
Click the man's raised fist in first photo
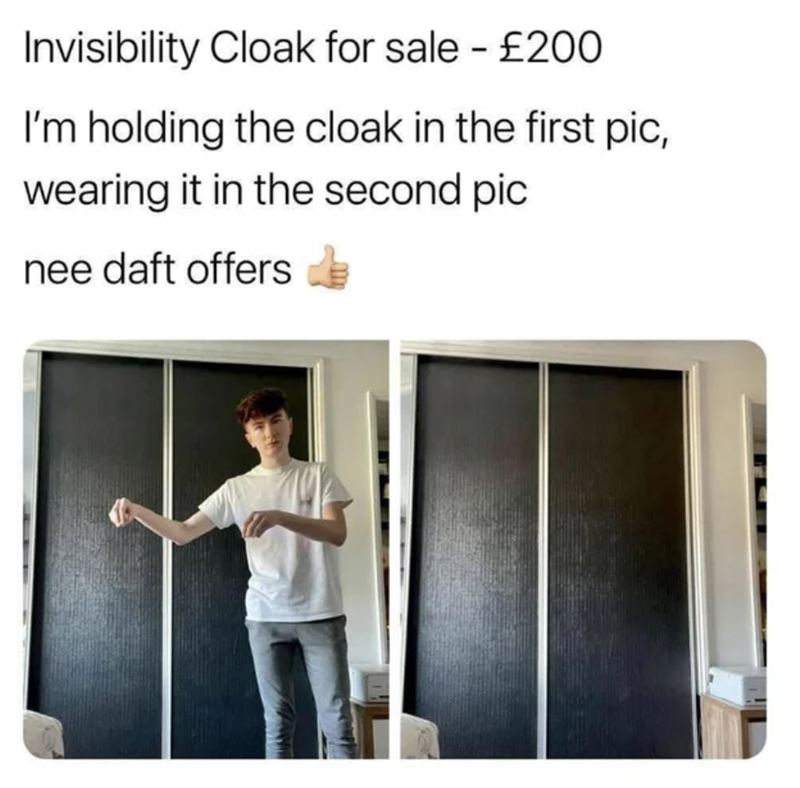coord(122,512)
